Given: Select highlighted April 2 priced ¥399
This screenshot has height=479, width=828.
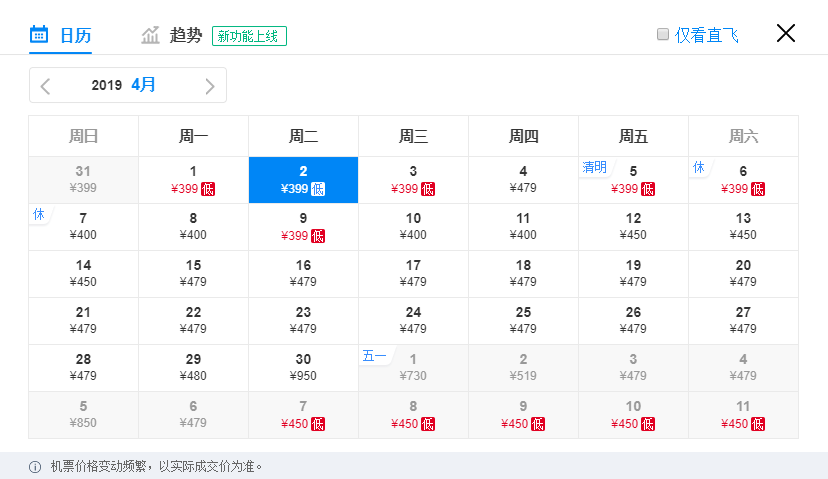Looking at the screenshot, I should click(303, 180).
